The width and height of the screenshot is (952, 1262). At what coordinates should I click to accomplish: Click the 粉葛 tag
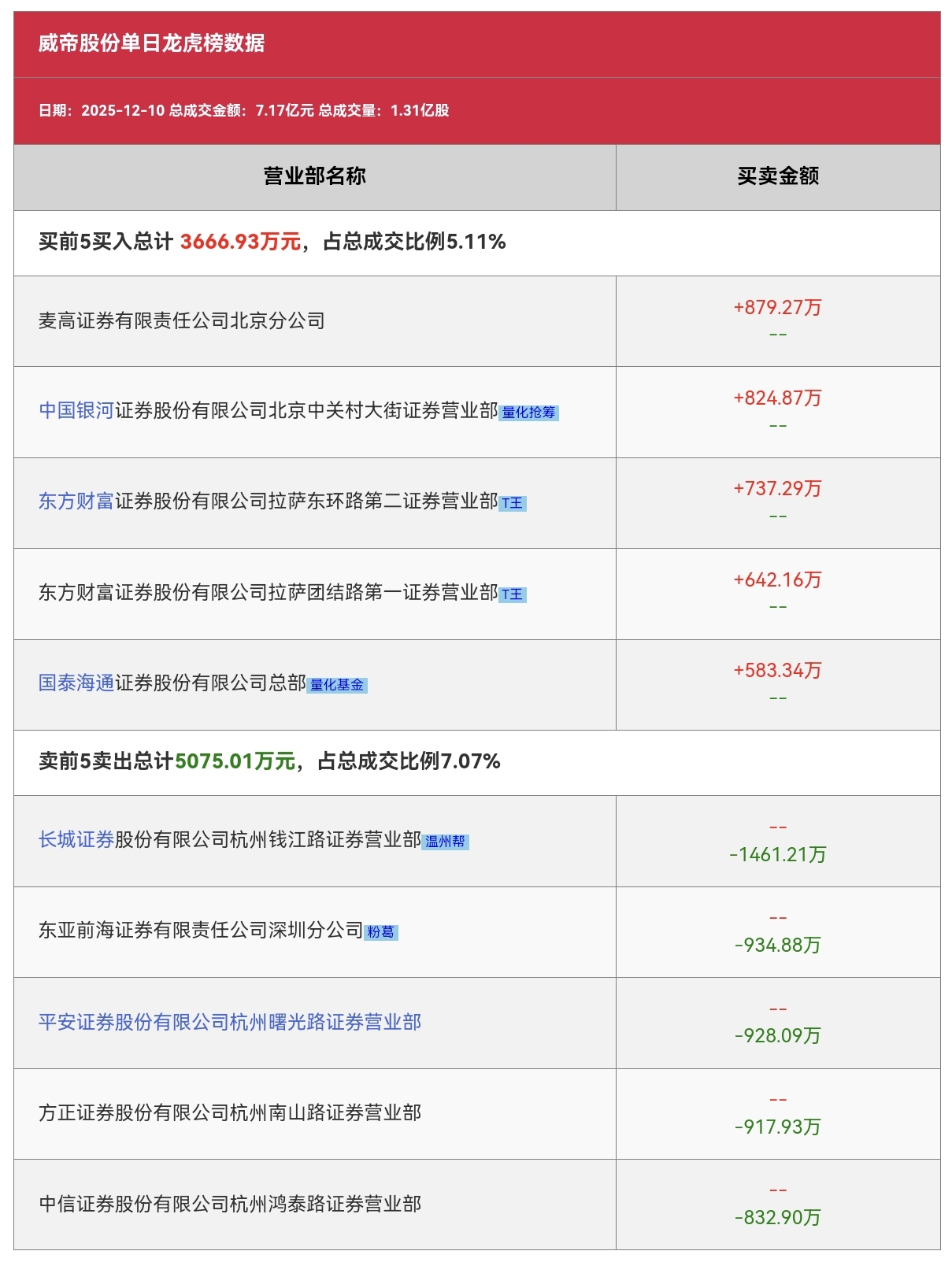[x=381, y=932]
